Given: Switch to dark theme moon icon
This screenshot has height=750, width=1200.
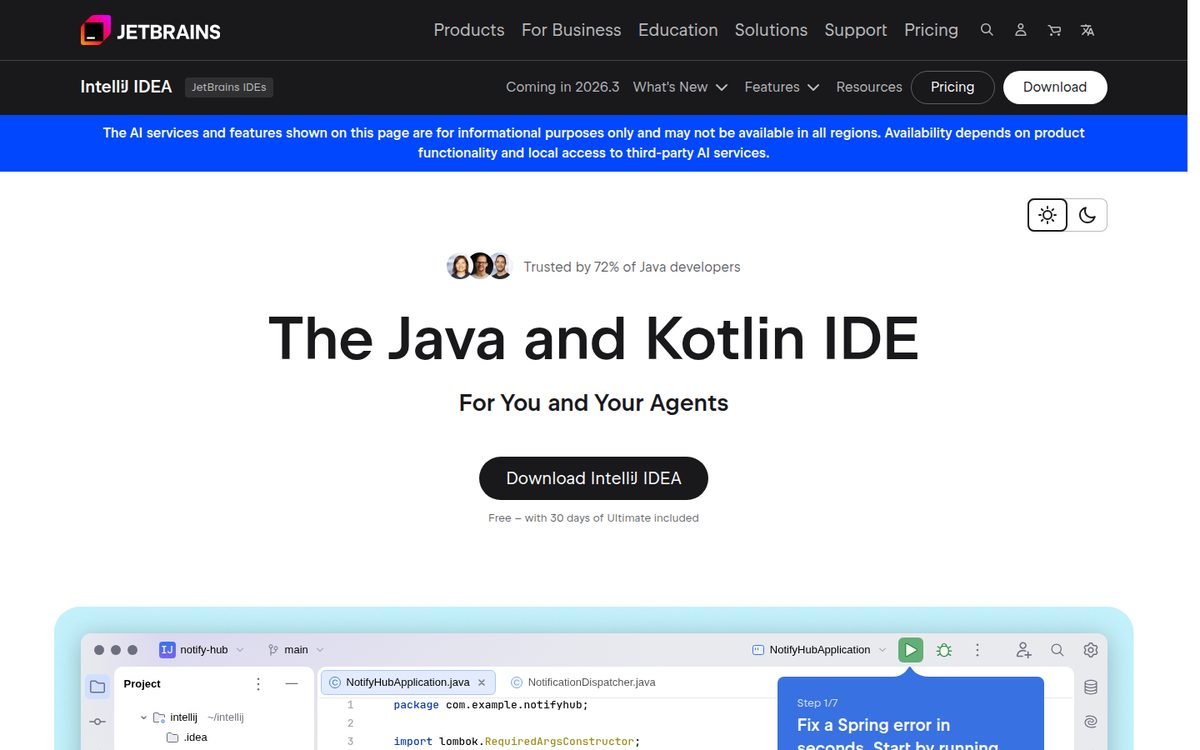Looking at the screenshot, I should click(1087, 215).
